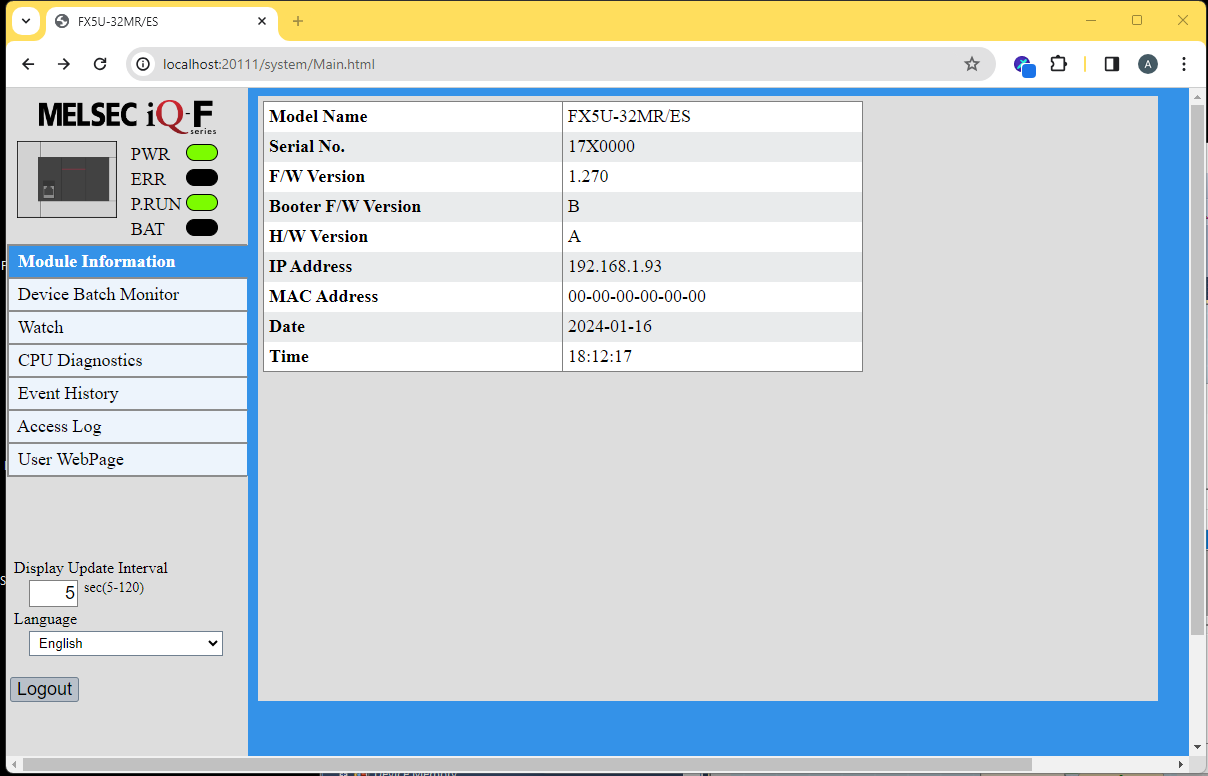Bookmark page using the star icon
This screenshot has width=1208, height=776.
point(971,64)
